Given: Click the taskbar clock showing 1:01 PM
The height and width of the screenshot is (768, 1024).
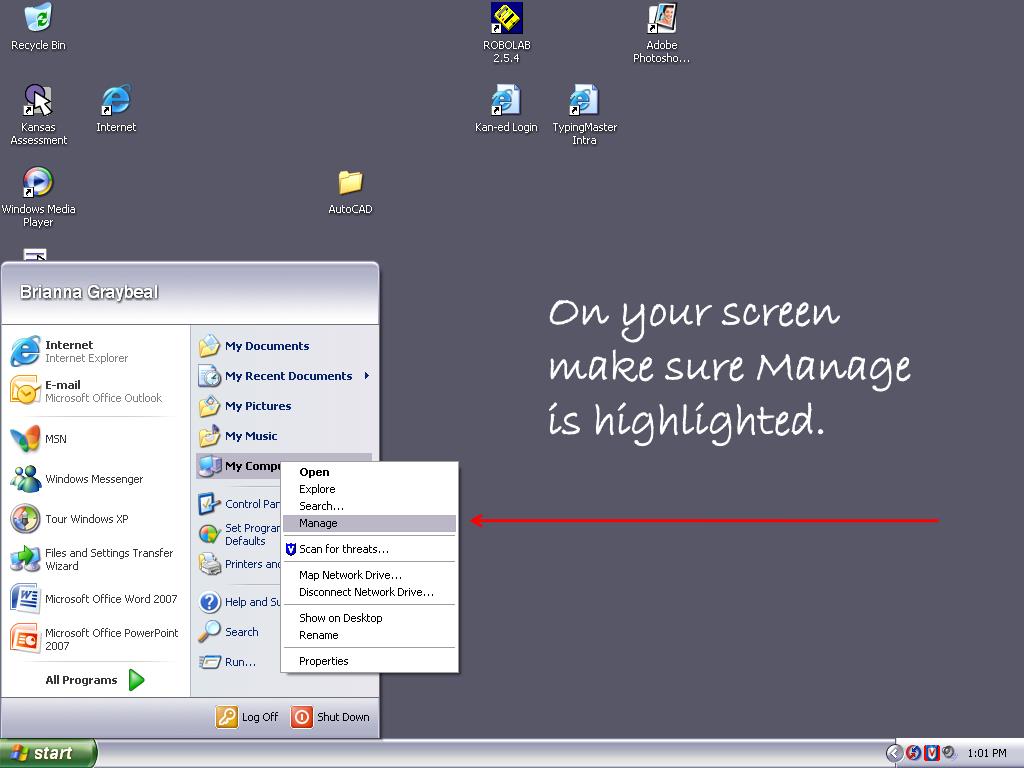Looking at the screenshot, I should (987, 753).
